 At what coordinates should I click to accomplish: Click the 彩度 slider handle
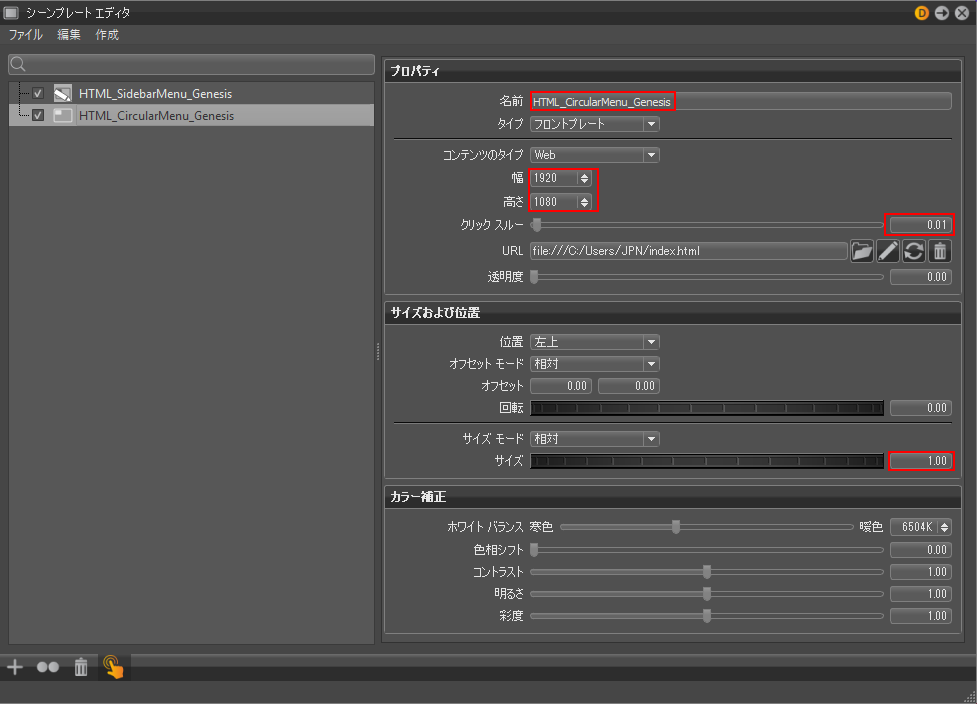coord(707,616)
